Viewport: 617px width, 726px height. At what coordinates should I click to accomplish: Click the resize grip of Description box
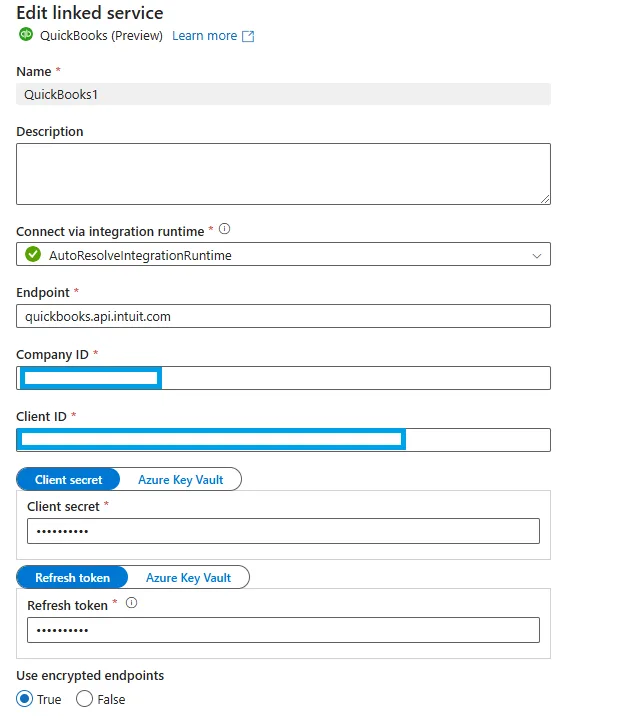tap(545, 199)
